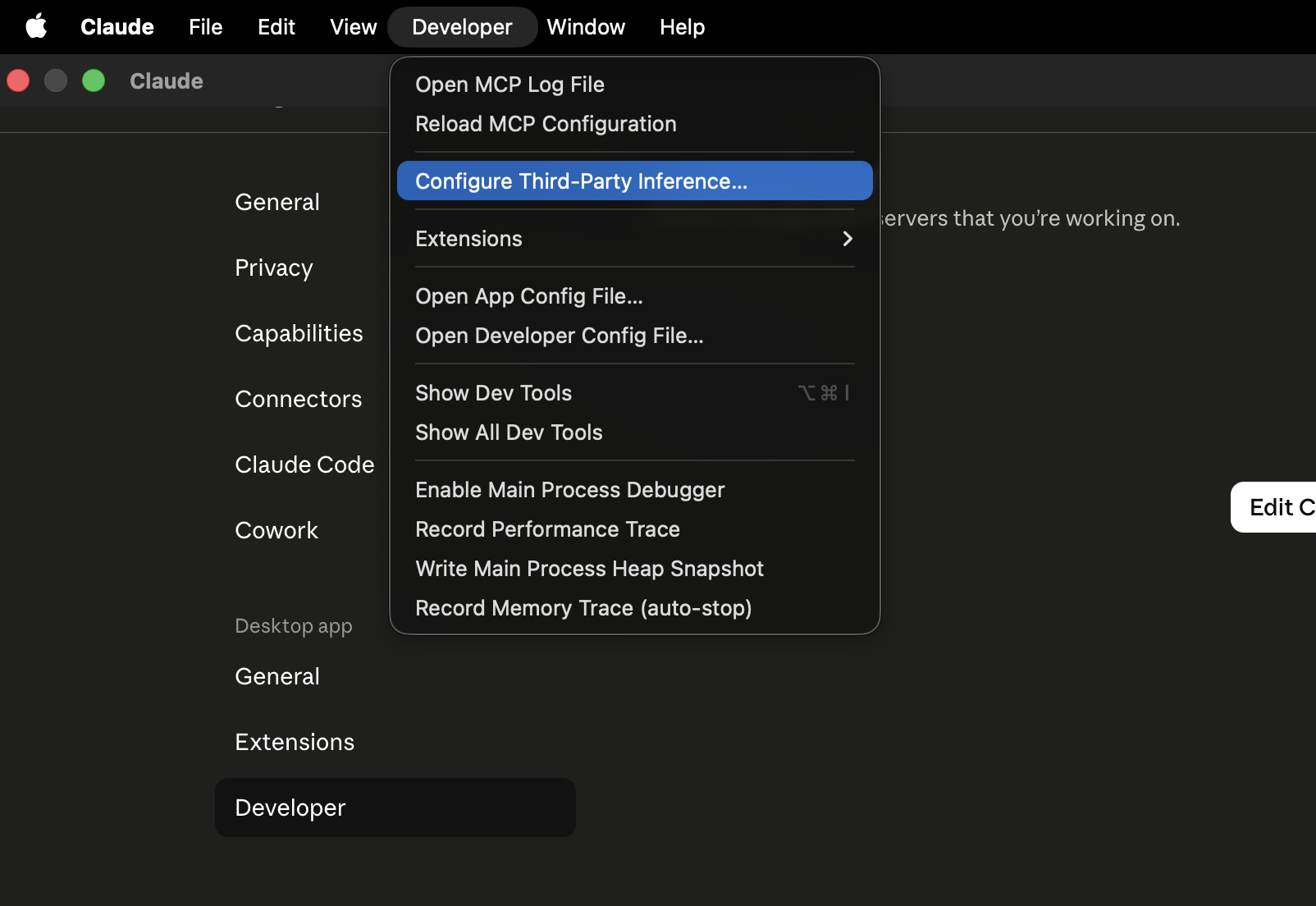Expand the Extensions submenu in the Developer menu
Viewport: 1316px width, 906px height.
(x=634, y=239)
